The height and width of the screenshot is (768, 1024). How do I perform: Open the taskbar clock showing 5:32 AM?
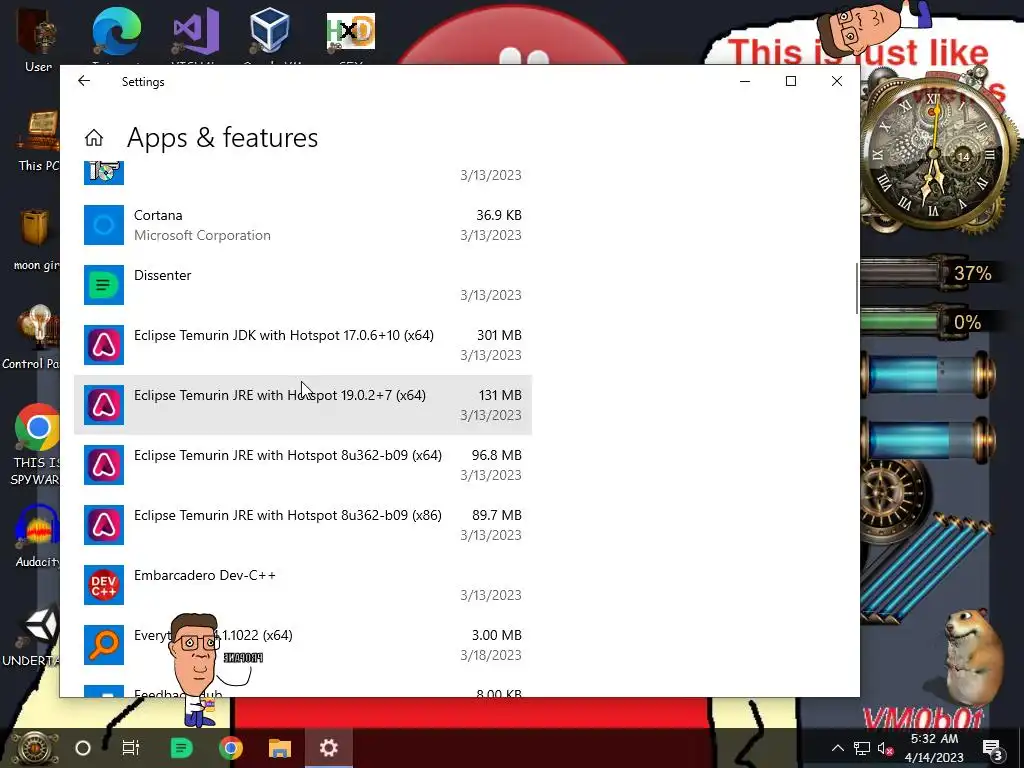pyautogui.click(x=934, y=748)
